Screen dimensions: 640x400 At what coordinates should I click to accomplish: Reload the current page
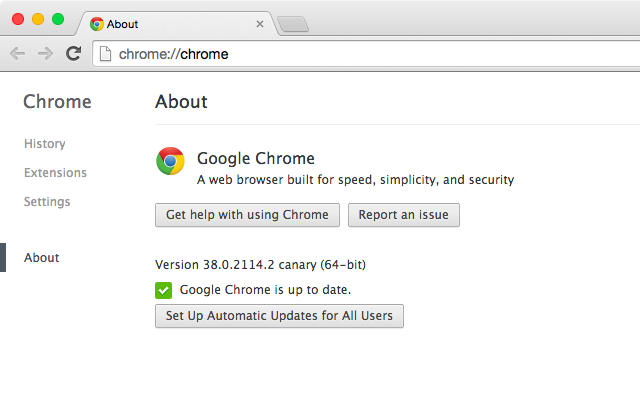pos(73,53)
